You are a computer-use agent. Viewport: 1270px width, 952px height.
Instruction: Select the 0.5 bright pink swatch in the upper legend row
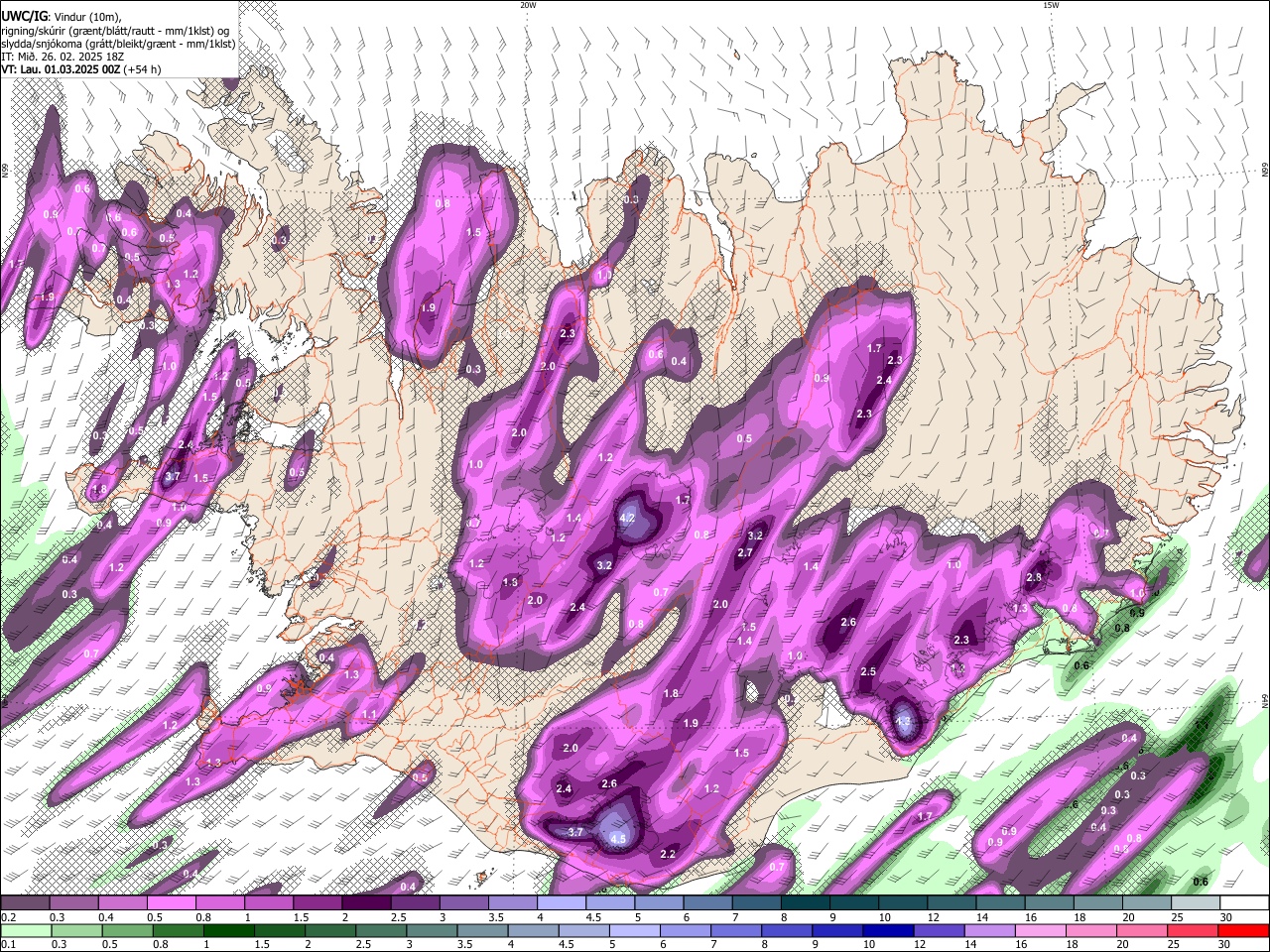pyautogui.click(x=171, y=903)
